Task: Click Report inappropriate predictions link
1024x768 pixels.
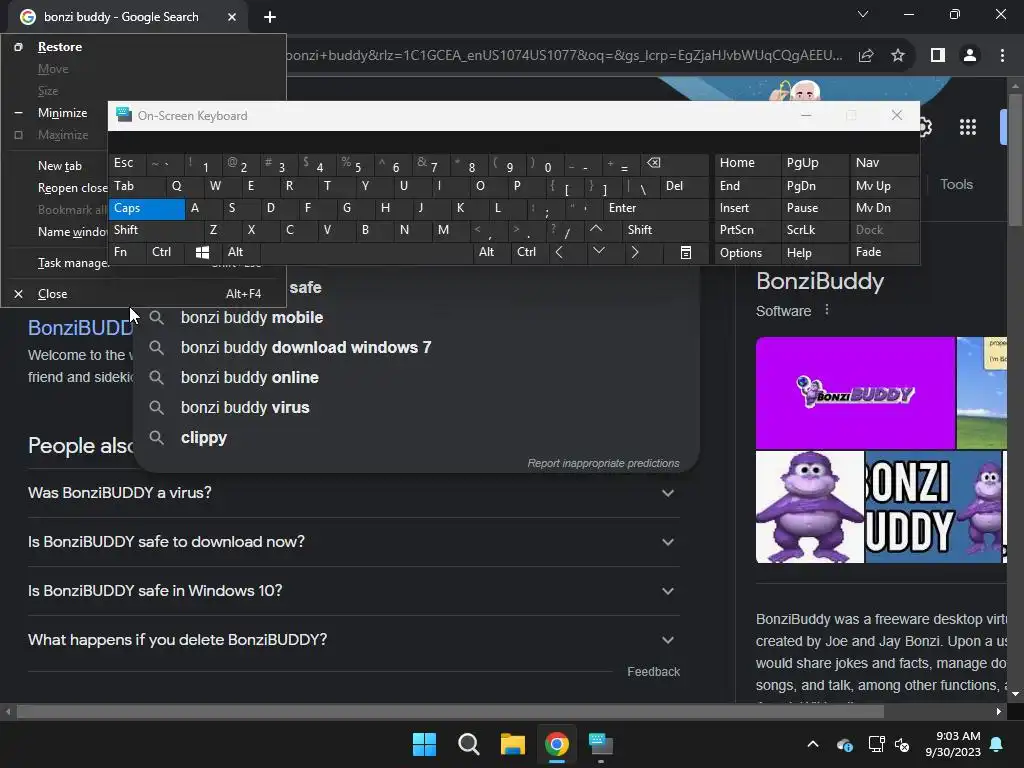Action: [x=603, y=463]
